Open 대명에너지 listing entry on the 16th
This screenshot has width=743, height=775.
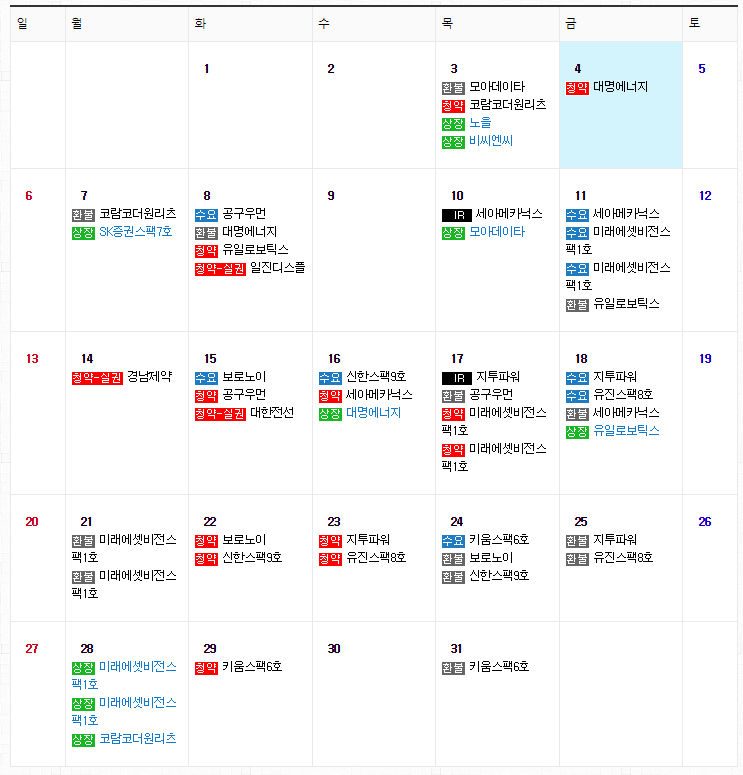[373, 413]
